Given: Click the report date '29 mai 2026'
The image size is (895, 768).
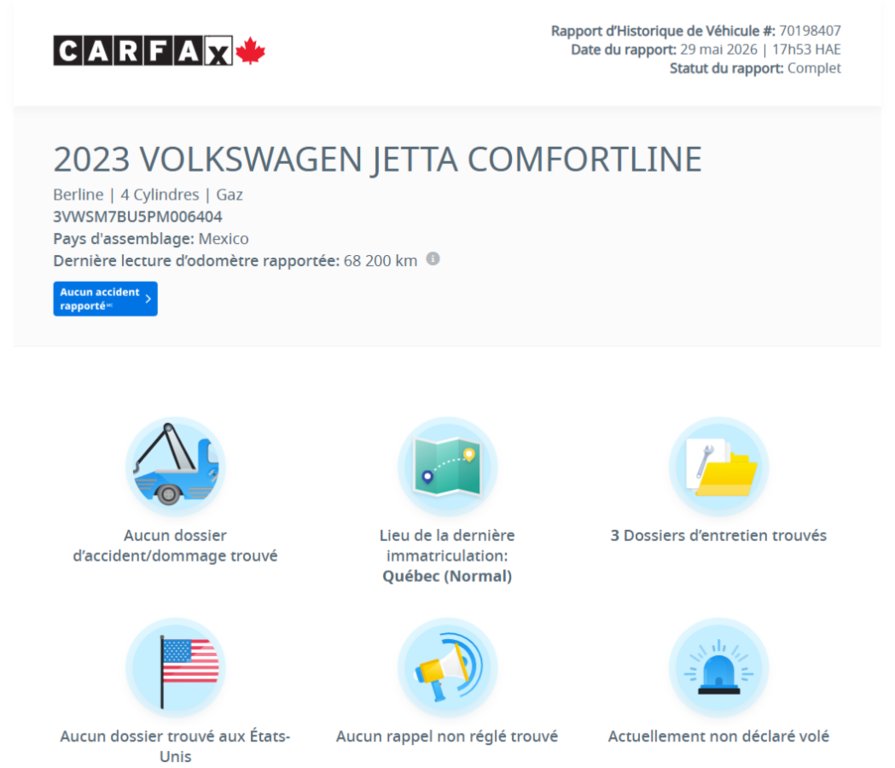Looking at the screenshot, I should [x=719, y=50].
